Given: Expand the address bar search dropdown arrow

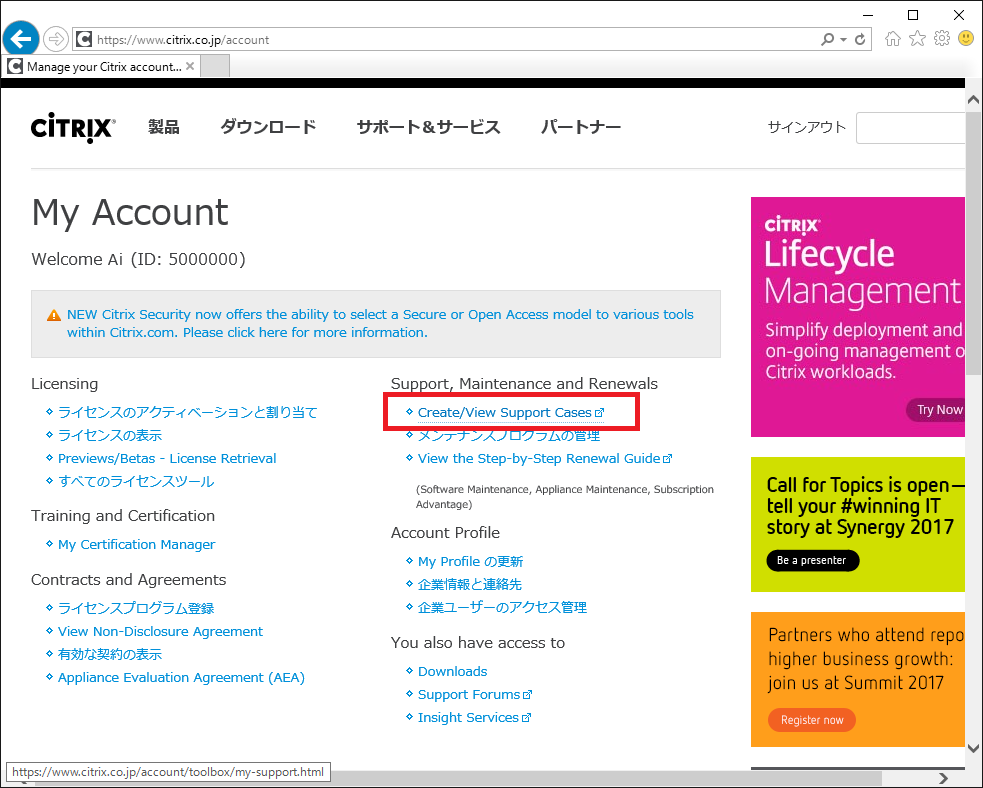Looking at the screenshot, I should (x=844, y=40).
